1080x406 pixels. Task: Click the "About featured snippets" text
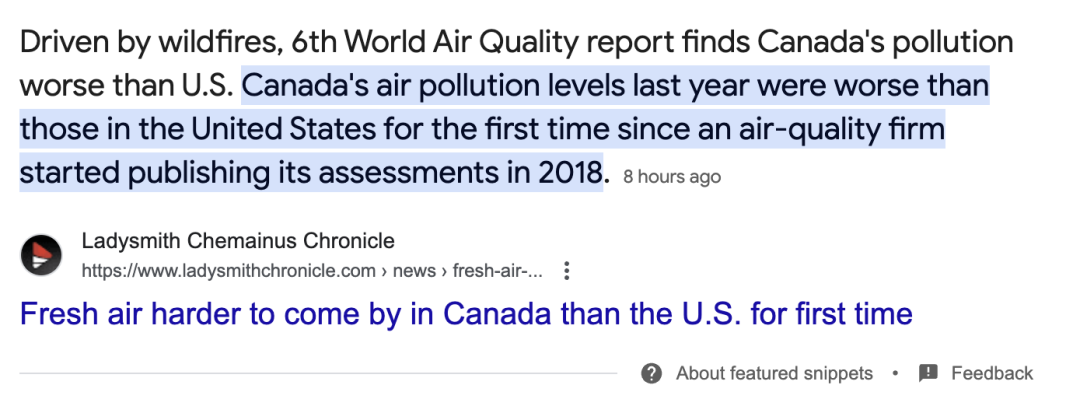pos(774,373)
